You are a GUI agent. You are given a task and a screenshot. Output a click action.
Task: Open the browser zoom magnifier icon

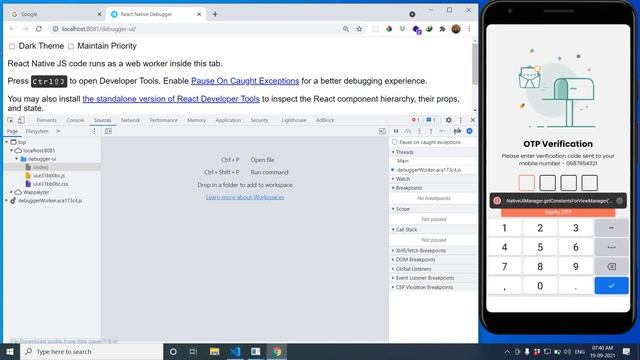[346, 29]
